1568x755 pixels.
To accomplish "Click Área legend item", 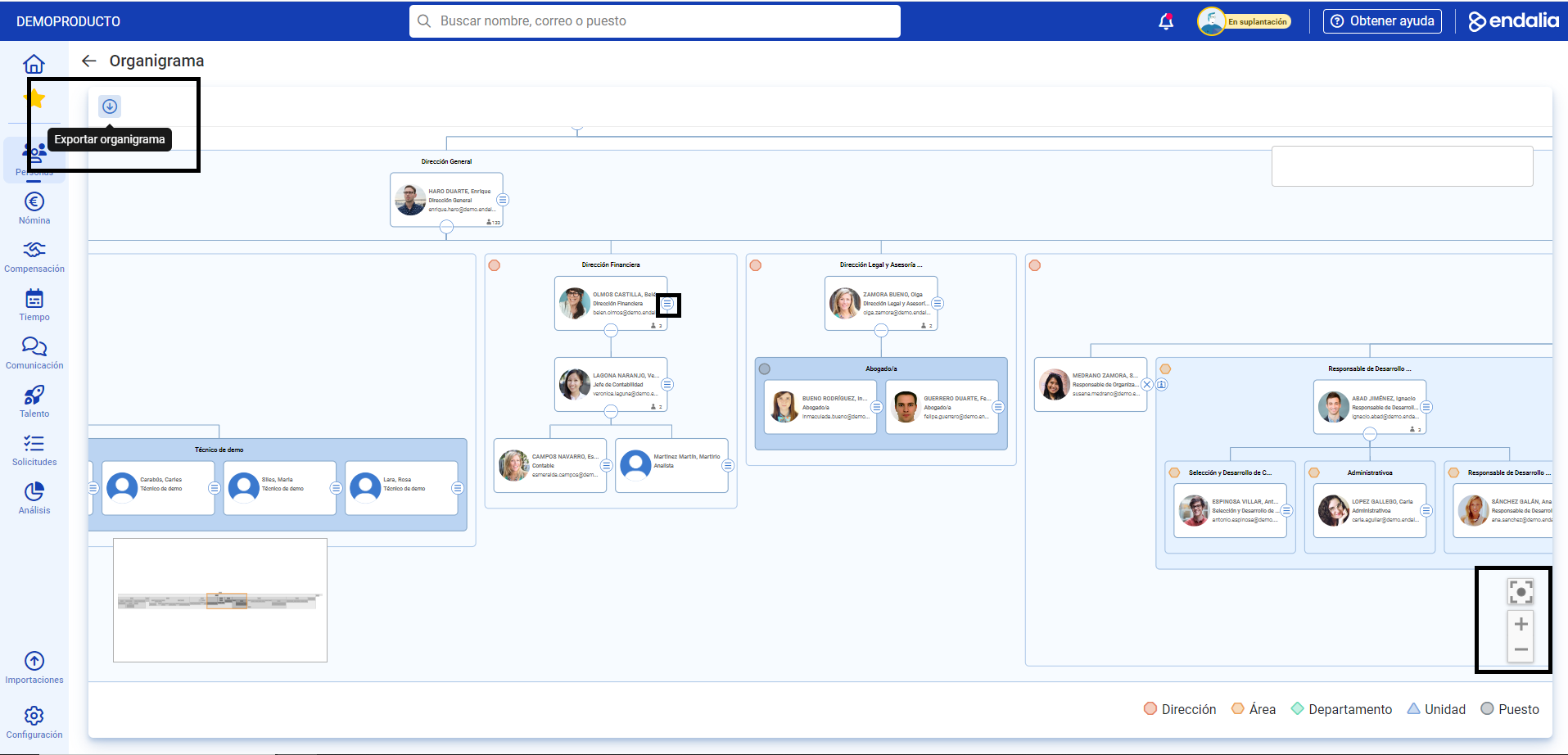I will point(1254,709).
